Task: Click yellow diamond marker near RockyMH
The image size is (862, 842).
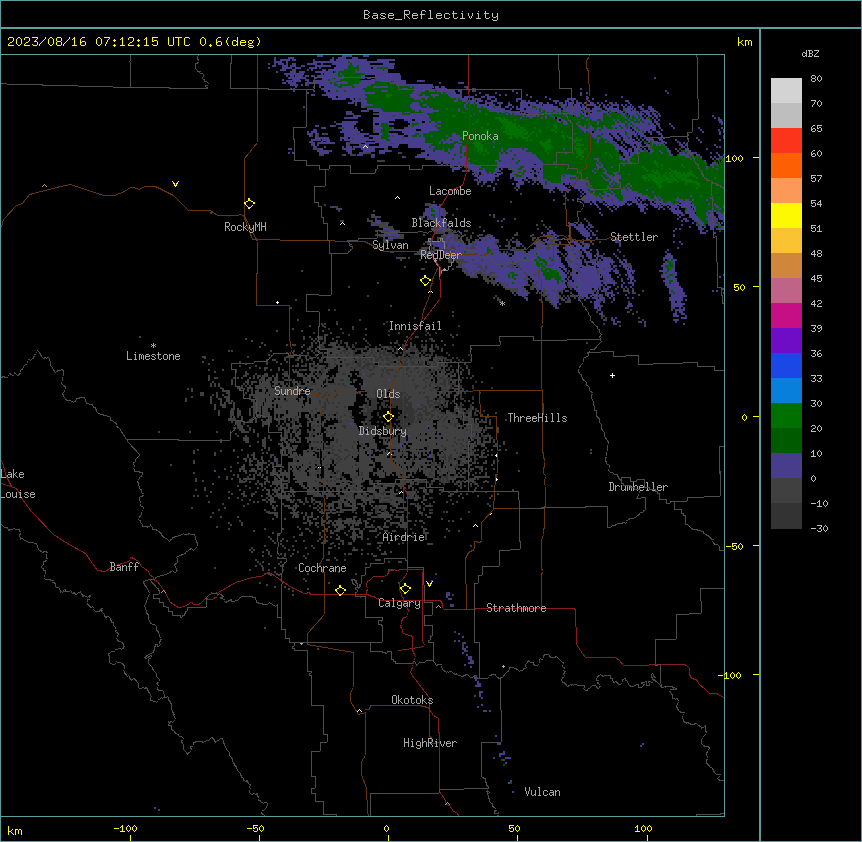Action: (249, 203)
